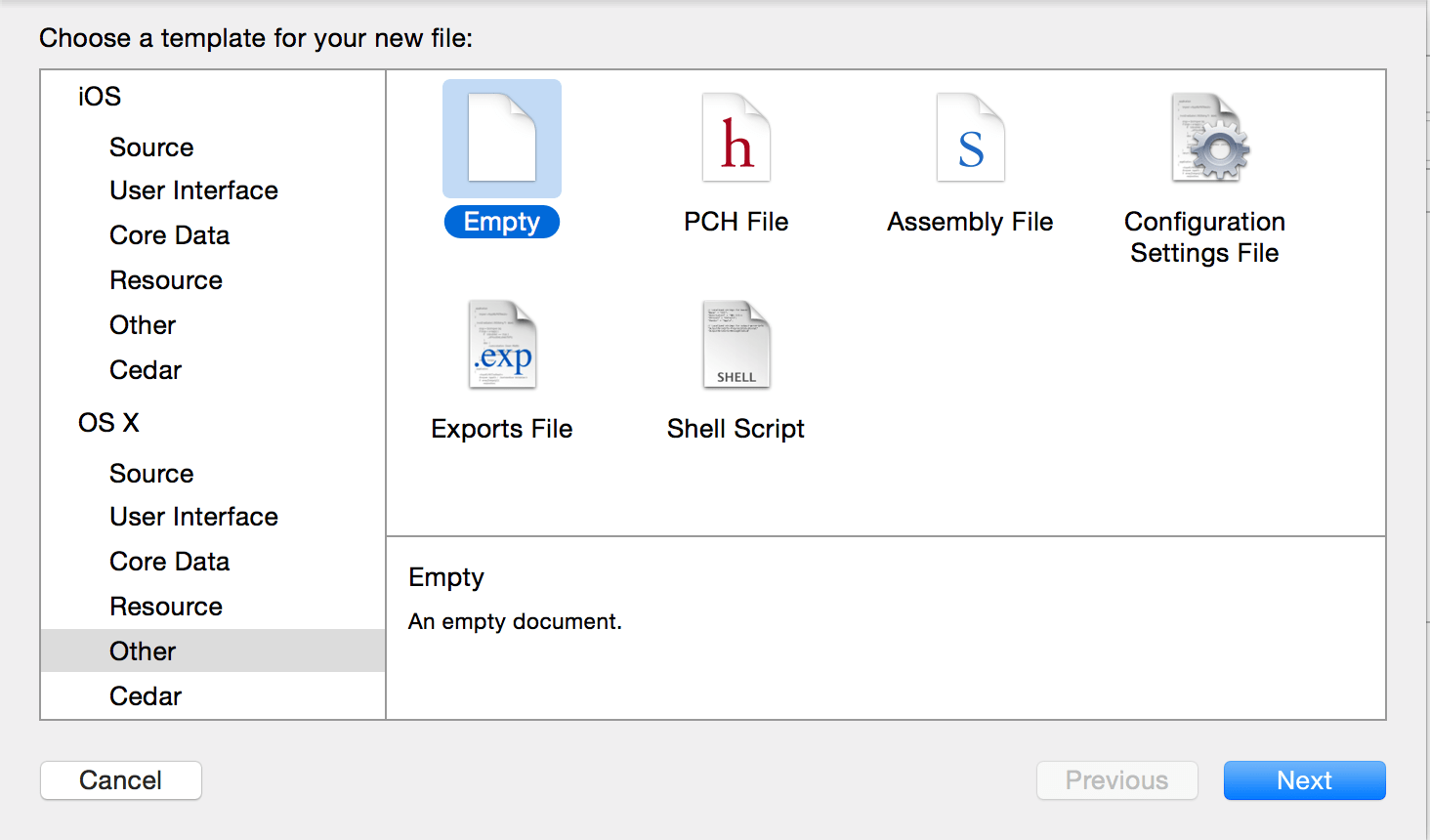Image resolution: width=1430 pixels, height=840 pixels.
Task: Cancel the new file dialog
Action: (121, 780)
